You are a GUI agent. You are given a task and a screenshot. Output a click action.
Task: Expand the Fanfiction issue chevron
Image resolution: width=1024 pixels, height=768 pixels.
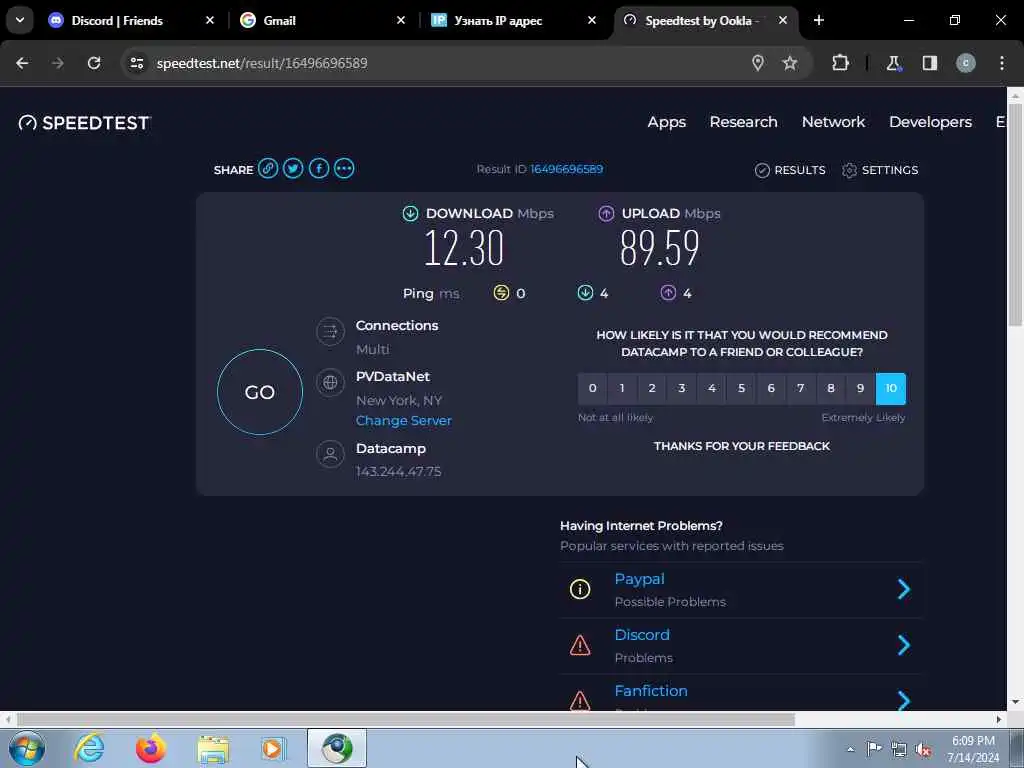pos(904,700)
